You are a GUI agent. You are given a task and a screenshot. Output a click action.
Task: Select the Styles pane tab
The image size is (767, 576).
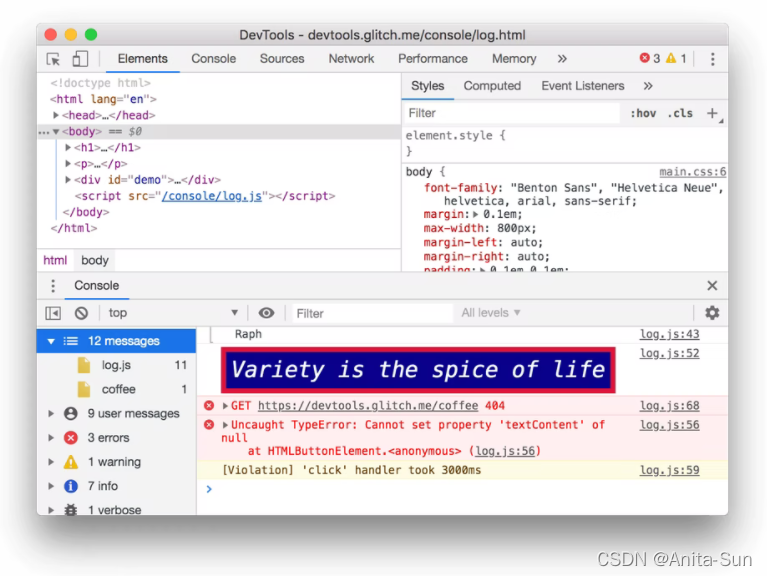coord(428,86)
